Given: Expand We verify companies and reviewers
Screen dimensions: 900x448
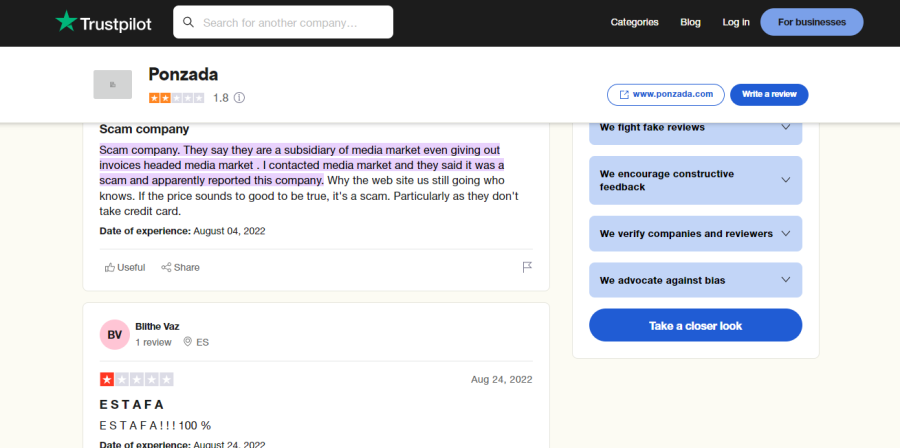Looking at the screenshot, I should point(696,233).
